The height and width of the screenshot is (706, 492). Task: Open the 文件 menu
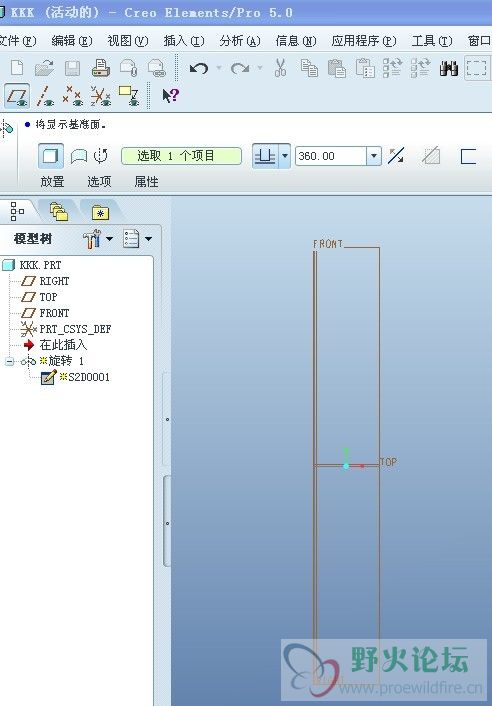tap(18, 41)
